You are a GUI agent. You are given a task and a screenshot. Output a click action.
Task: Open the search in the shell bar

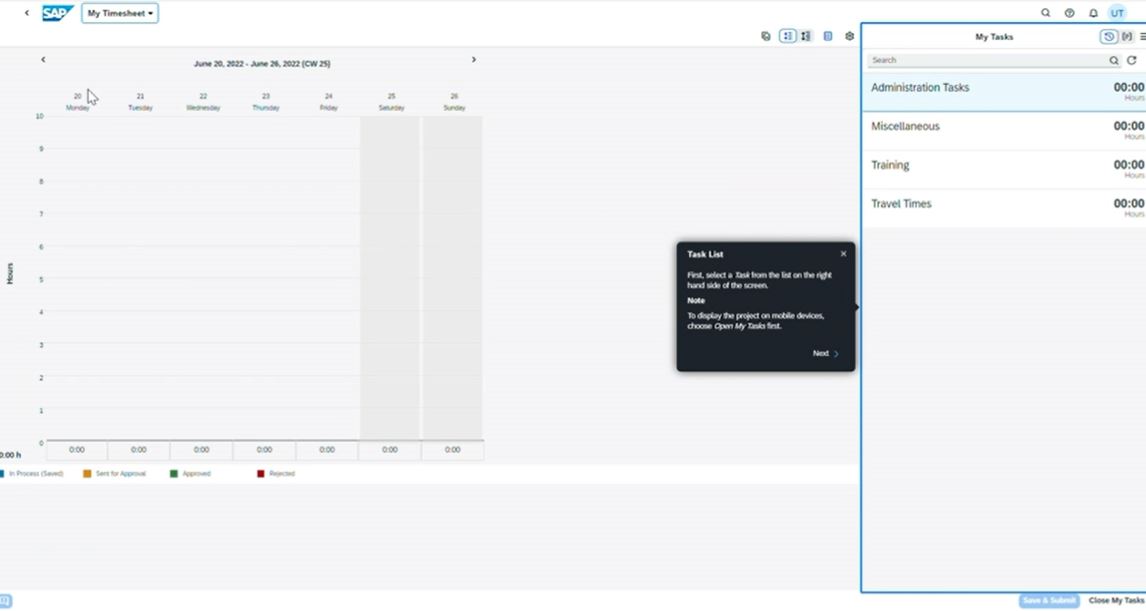(x=1046, y=12)
